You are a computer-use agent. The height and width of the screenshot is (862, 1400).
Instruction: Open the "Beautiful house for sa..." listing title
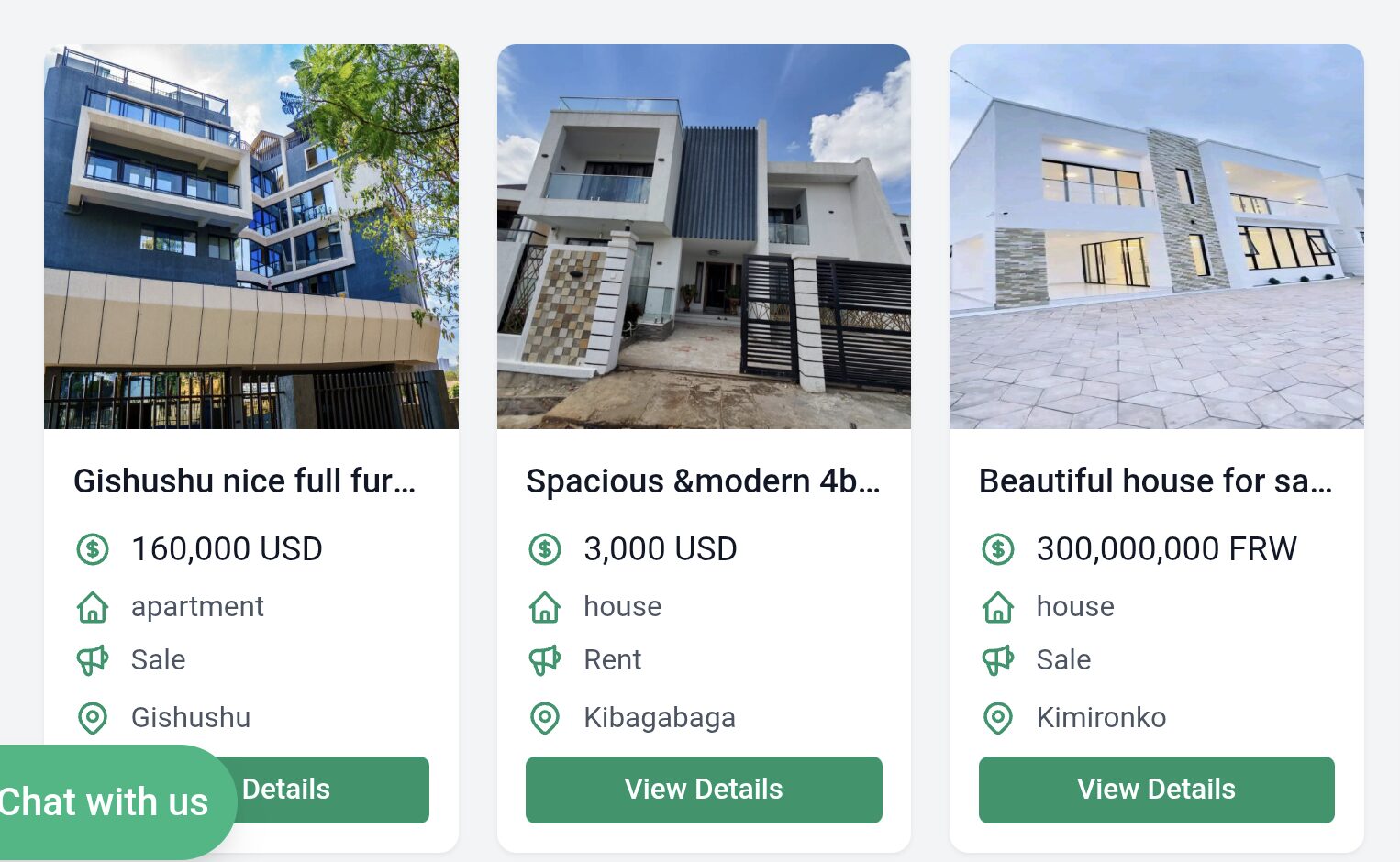(x=1156, y=481)
